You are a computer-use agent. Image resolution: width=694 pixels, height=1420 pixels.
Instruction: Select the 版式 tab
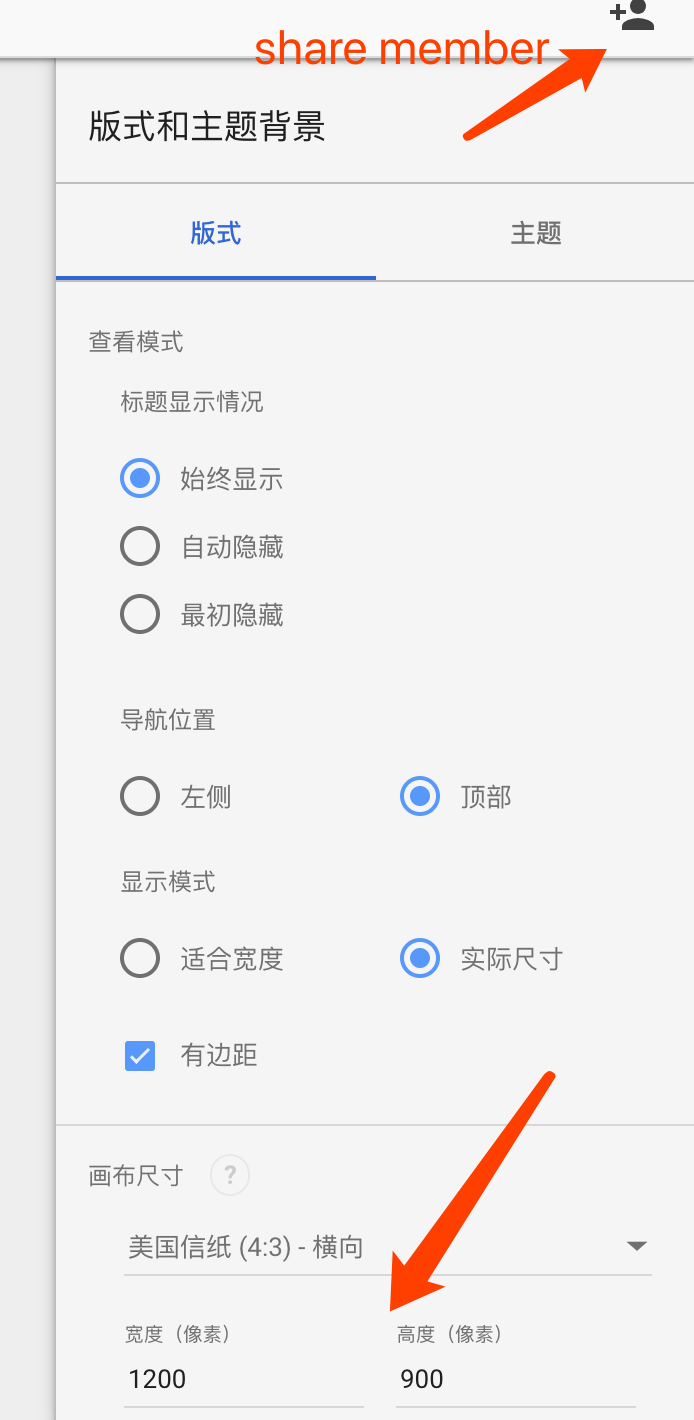pos(215,232)
